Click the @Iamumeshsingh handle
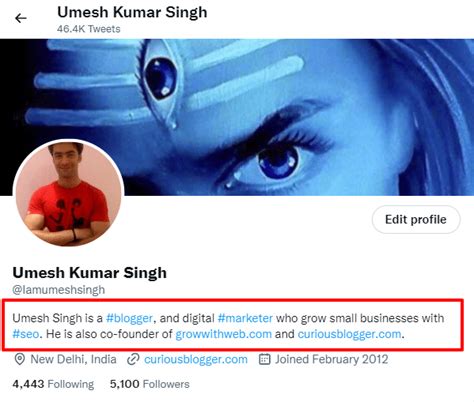Viewport: 474px width, 402px height. point(59,290)
